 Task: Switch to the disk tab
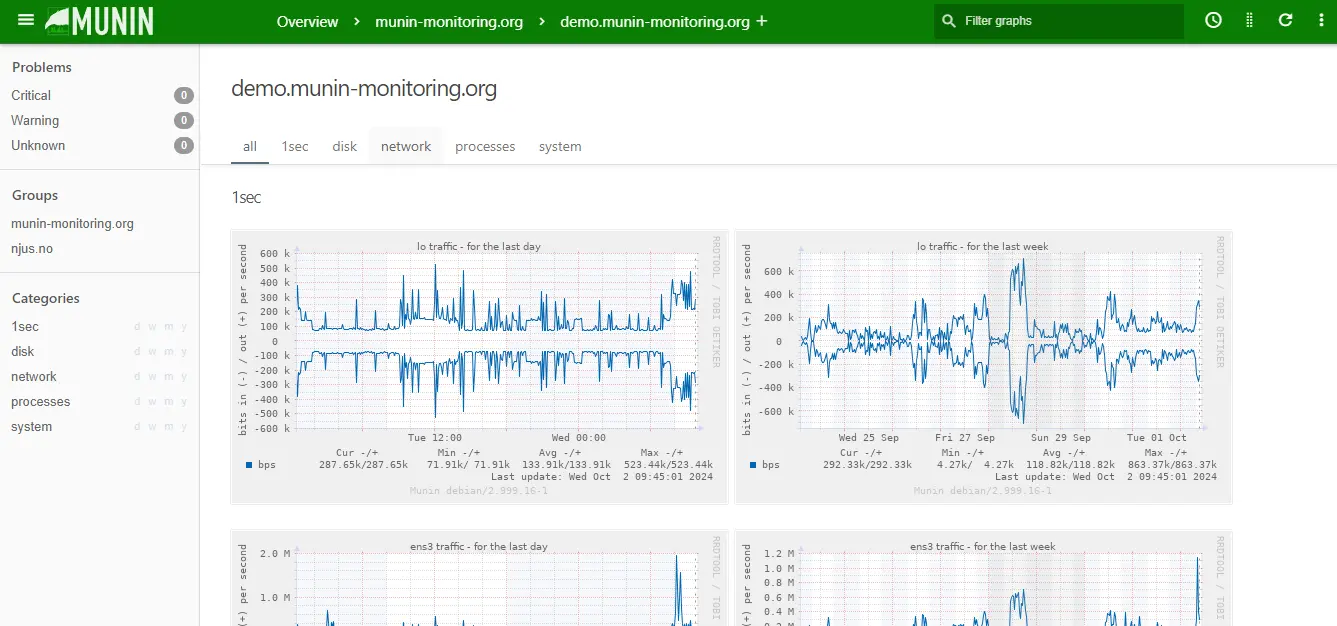[x=345, y=146]
